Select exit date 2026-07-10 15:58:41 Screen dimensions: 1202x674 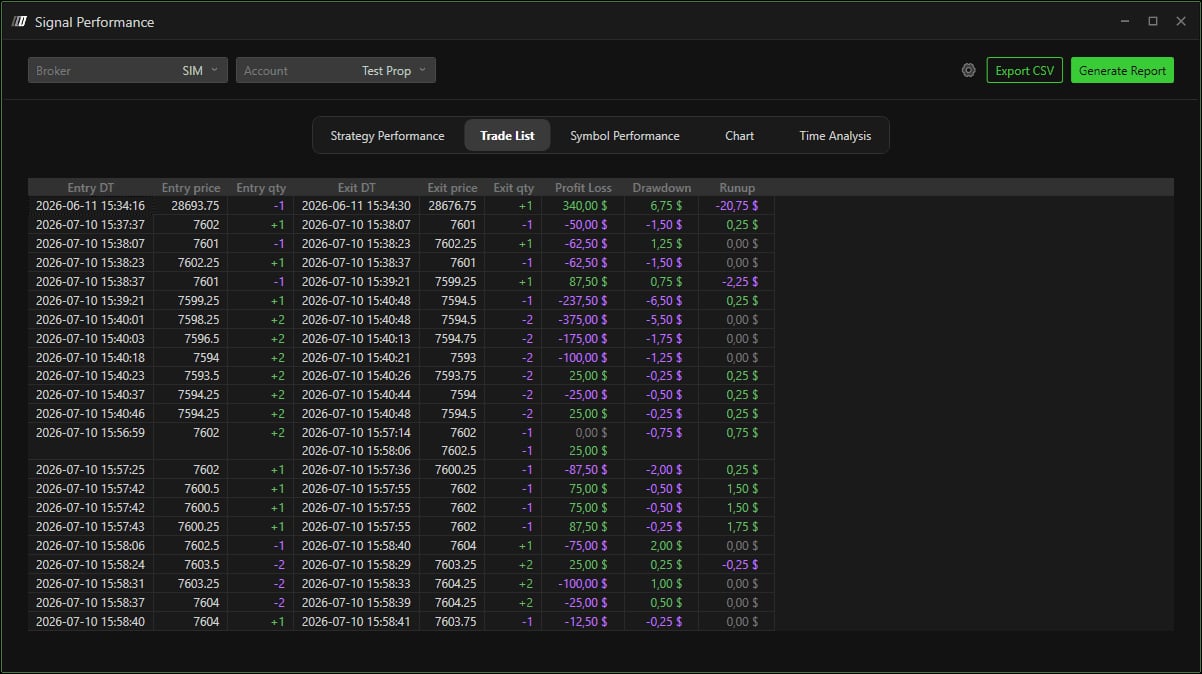(357, 622)
